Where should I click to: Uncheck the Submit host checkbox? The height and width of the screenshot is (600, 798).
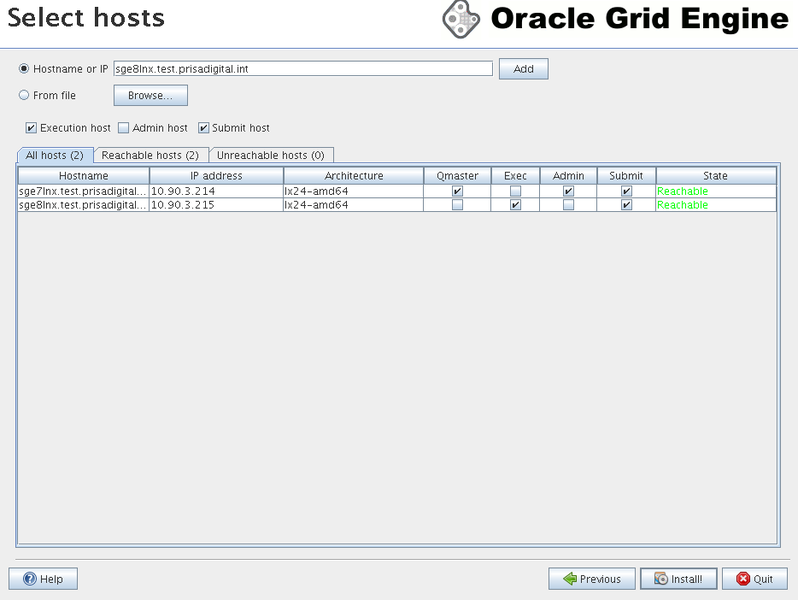[204, 128]
